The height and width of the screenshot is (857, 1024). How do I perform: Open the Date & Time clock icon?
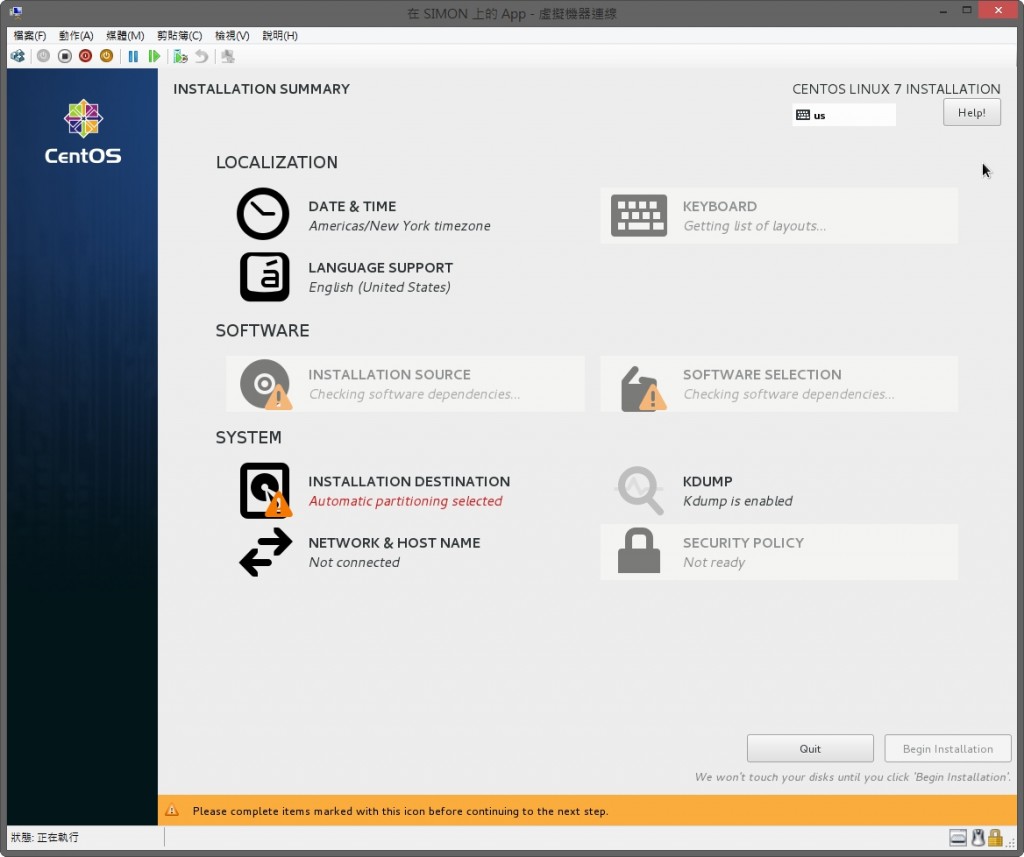pos(263,214)
